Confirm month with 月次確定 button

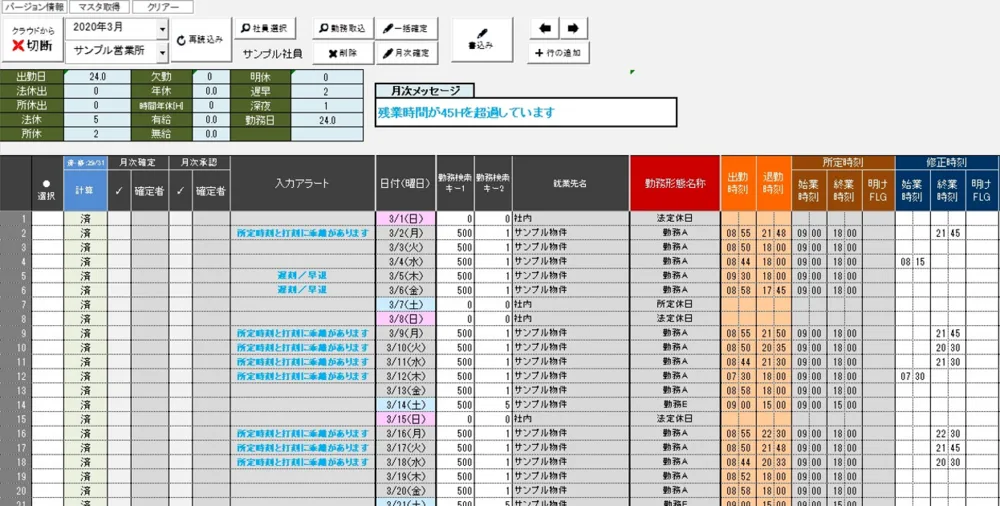407,54
